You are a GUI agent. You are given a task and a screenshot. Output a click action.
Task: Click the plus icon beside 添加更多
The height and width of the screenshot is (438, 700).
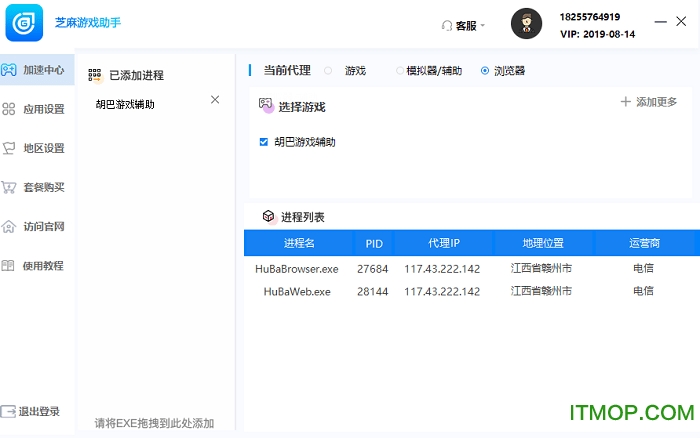[625, 102]
